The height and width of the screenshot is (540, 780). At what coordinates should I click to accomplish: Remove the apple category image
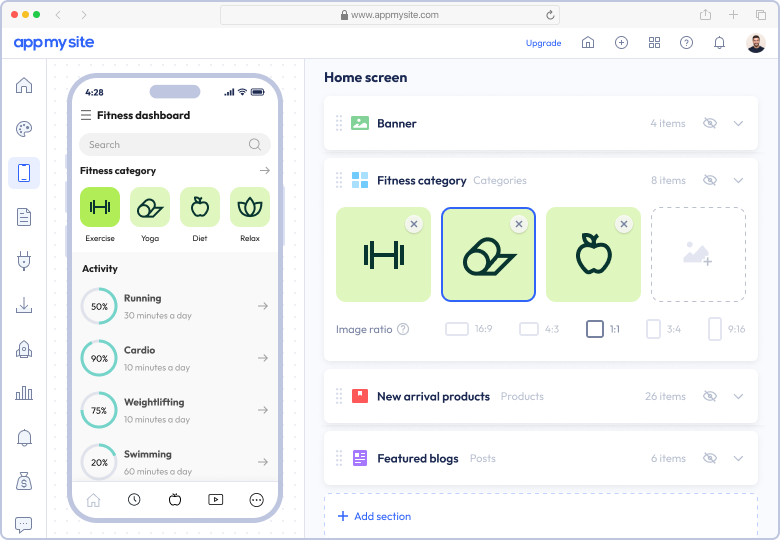pyautogui.click(x=624, y=224)
